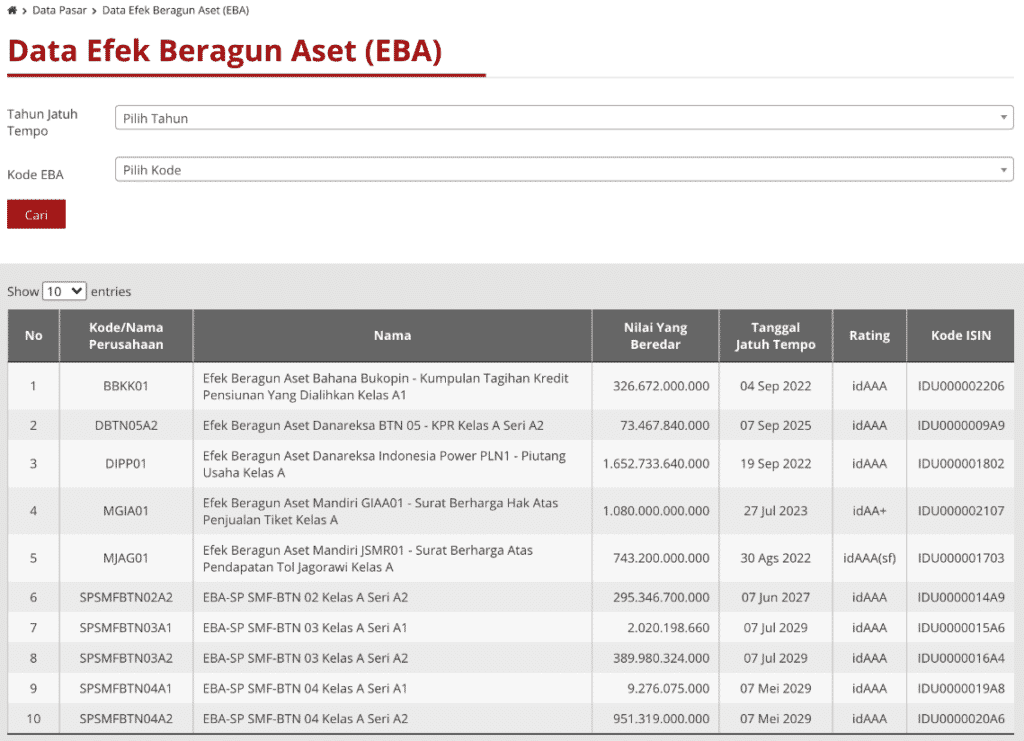Viewport: 1024px width, 741px height.
Task: Click the idAAA(sf) rating for MJAG01
Action: tap(868, 558)
